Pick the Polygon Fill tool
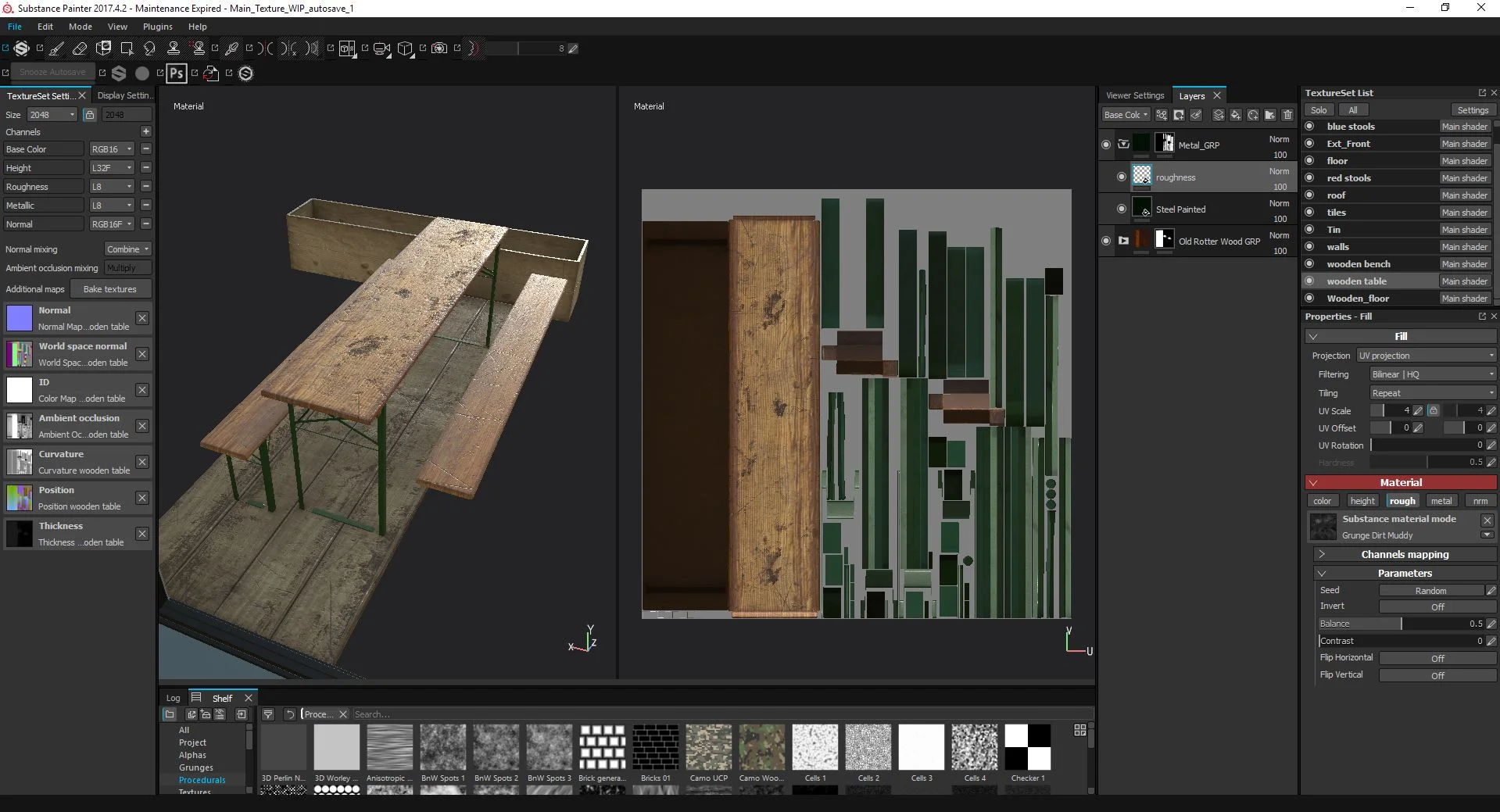Image resolution: width=1500 pixels, height=812 pixels. click(127, 48)
